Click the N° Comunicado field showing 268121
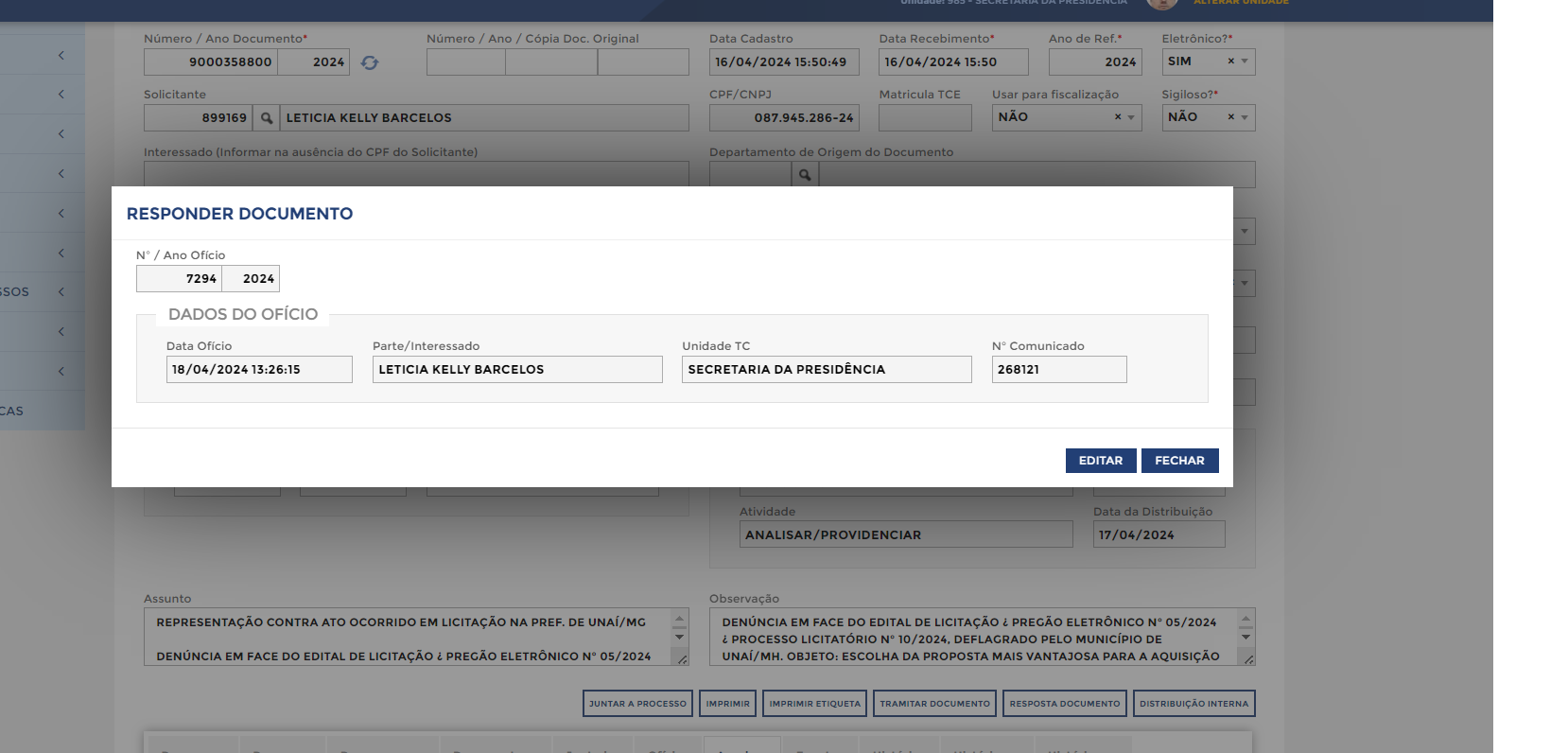The height and width of the screenshot is (753, 1568). tap(1058, 370)
